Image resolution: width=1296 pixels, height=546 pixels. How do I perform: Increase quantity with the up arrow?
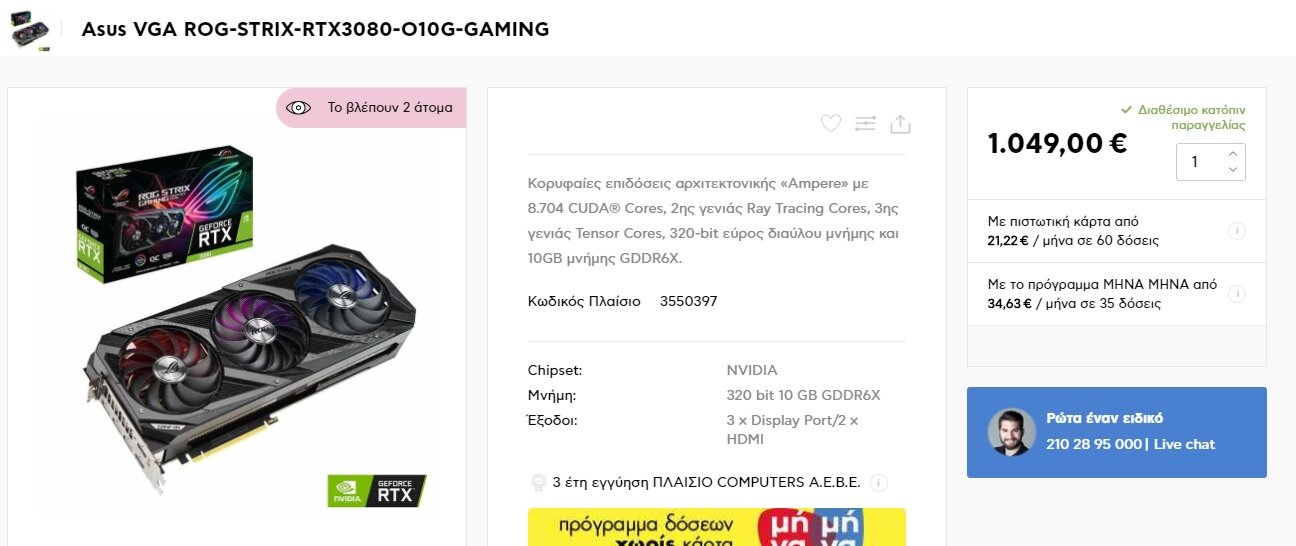pos(1233,153)
